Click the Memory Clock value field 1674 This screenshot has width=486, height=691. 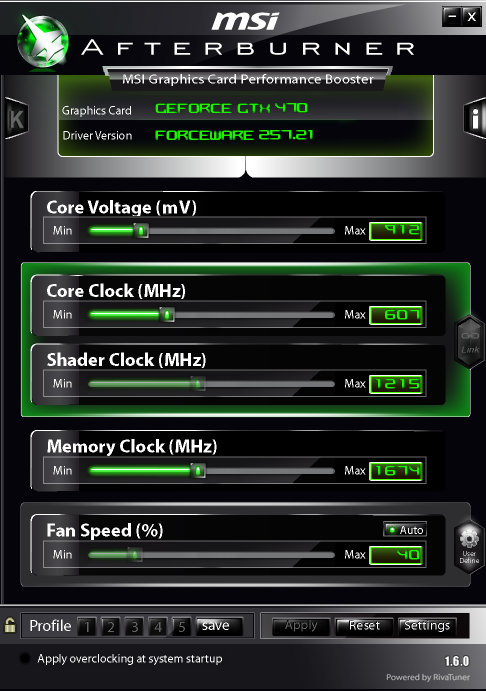[396, 471]
